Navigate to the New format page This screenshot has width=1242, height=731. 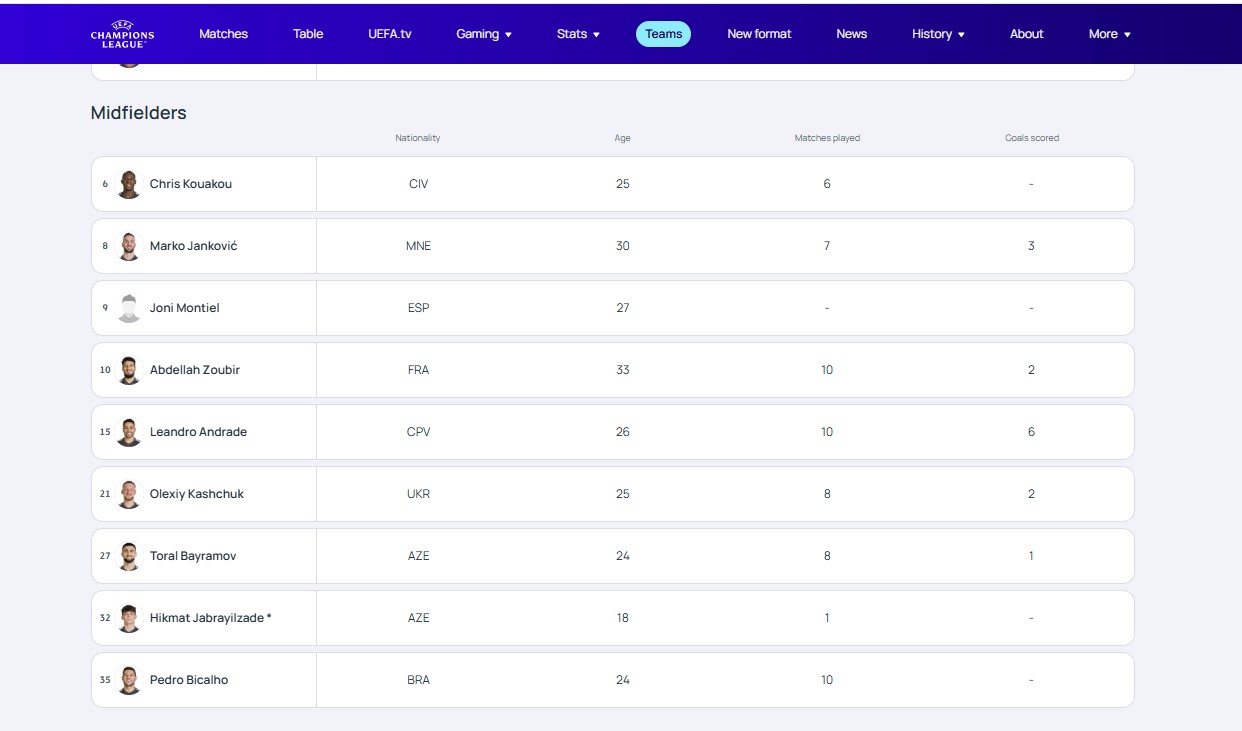coord(759,34)
